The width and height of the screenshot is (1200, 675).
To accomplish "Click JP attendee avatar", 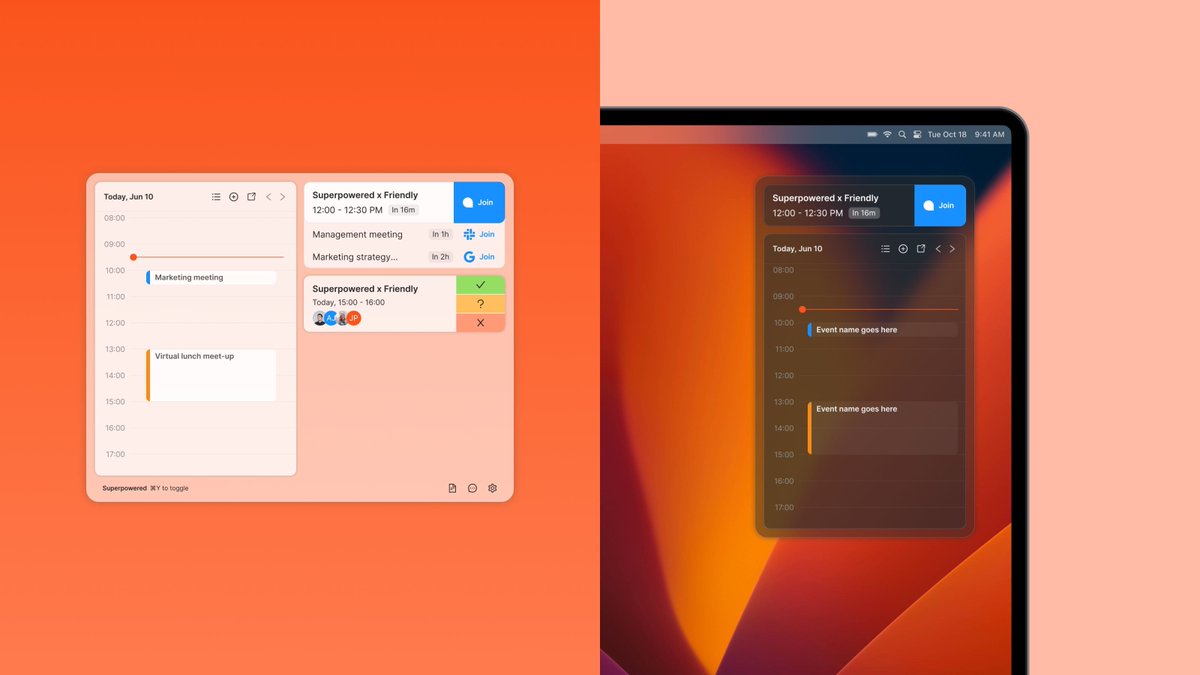I will (353, 318).
